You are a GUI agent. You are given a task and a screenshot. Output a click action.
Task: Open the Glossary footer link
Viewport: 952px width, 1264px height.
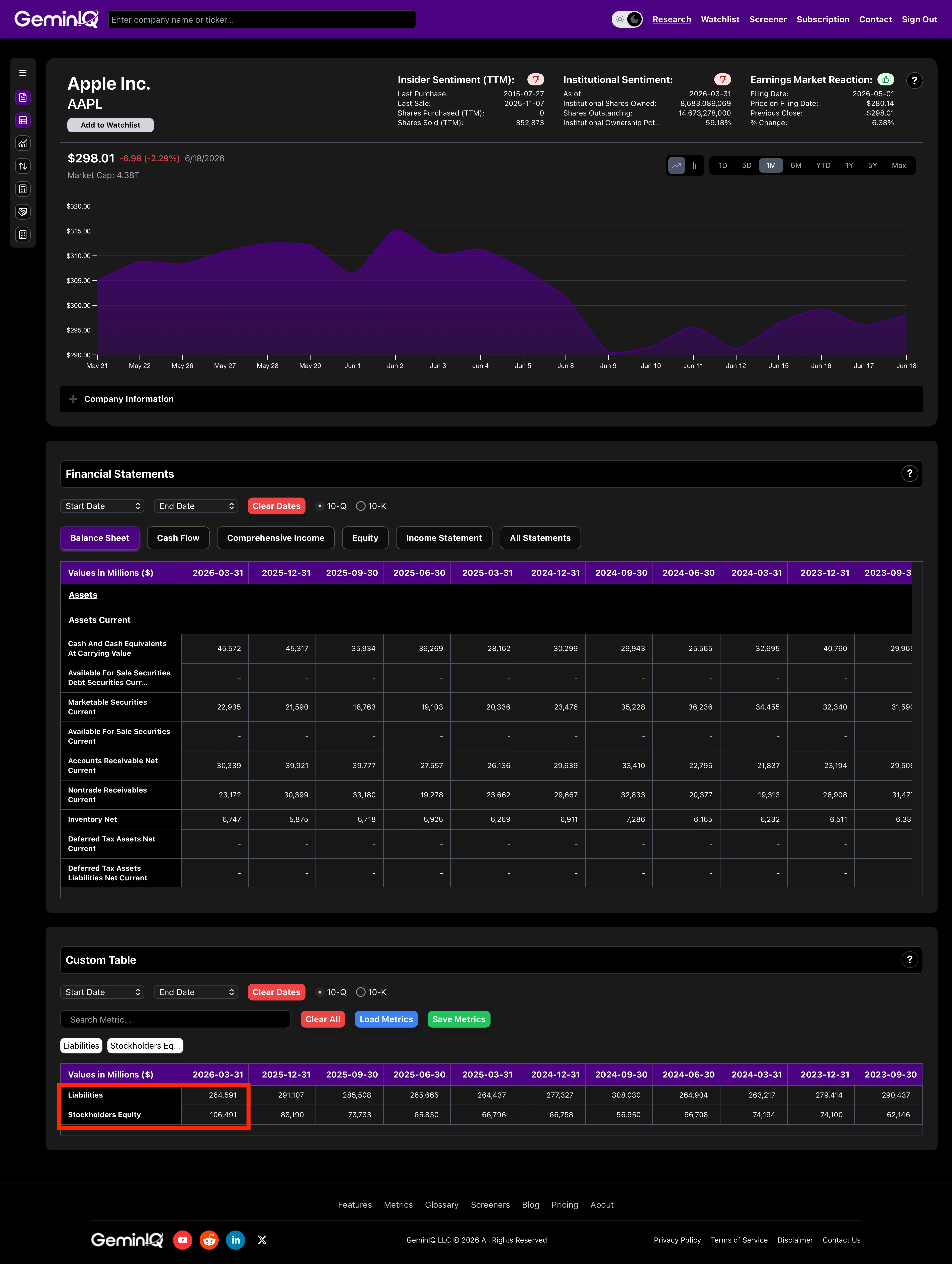pos(441,1205)
